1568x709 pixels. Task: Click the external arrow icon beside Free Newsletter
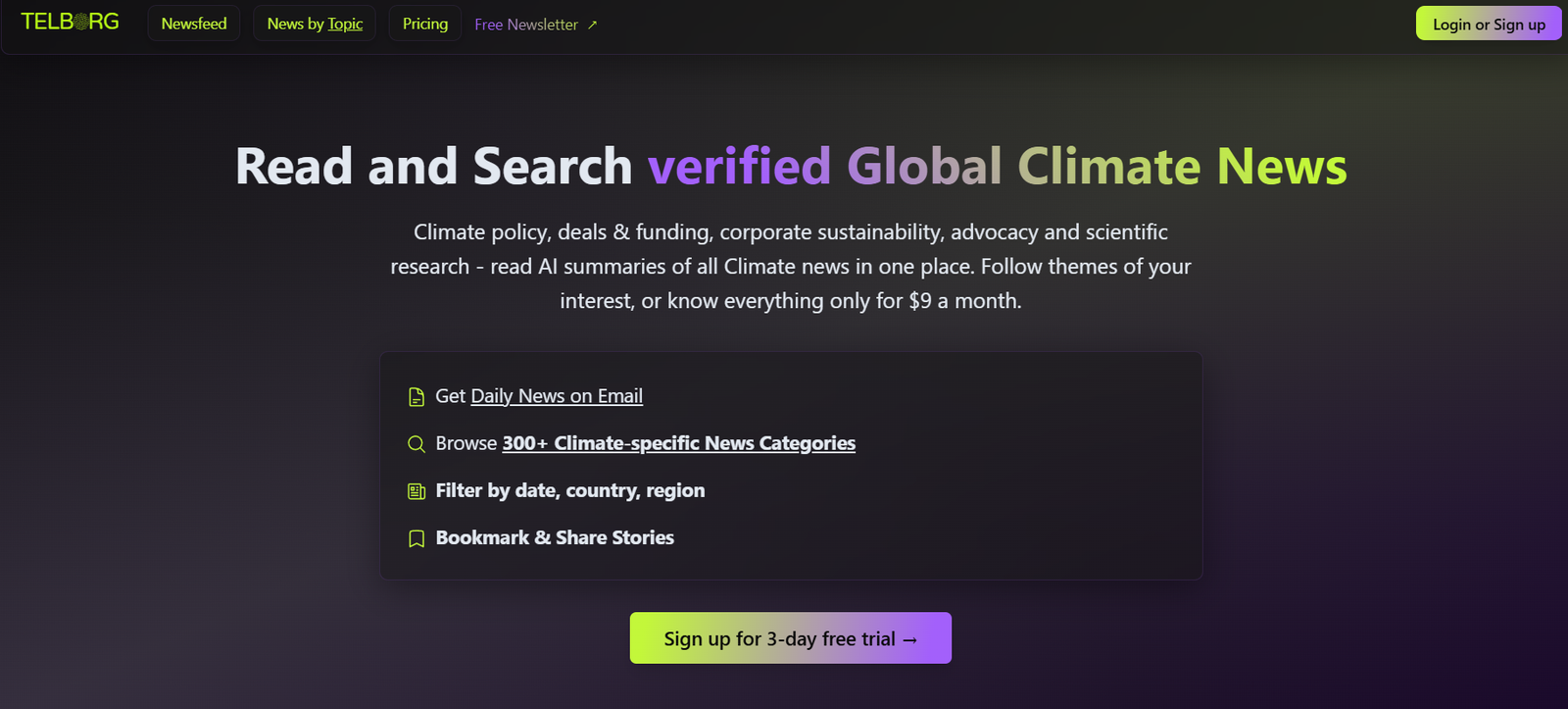592,25
